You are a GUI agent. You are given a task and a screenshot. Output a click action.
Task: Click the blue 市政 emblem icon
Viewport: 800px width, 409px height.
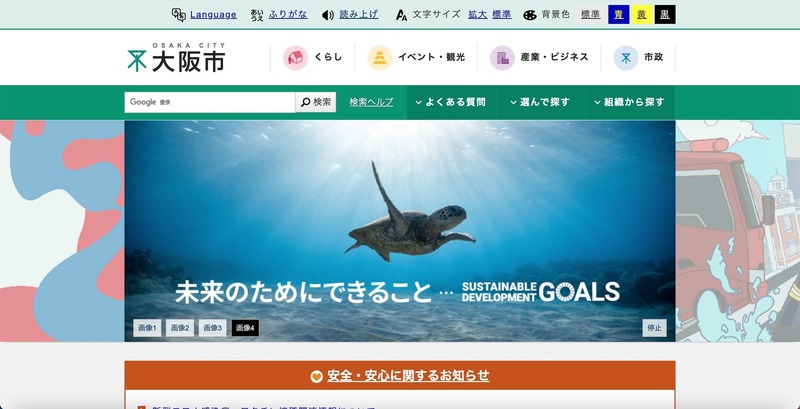(626, 58)
